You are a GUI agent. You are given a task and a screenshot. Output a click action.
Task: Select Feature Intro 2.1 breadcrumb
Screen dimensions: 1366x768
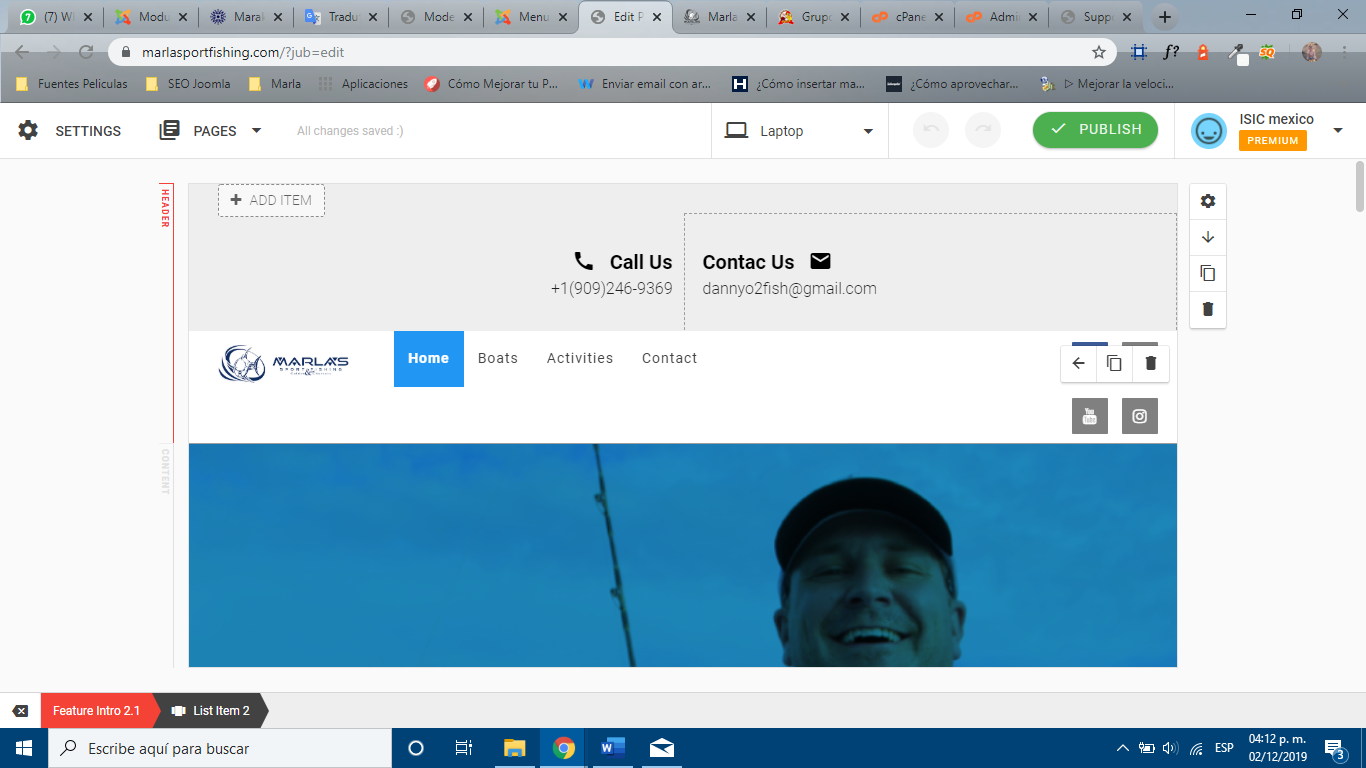pos(96,711)
